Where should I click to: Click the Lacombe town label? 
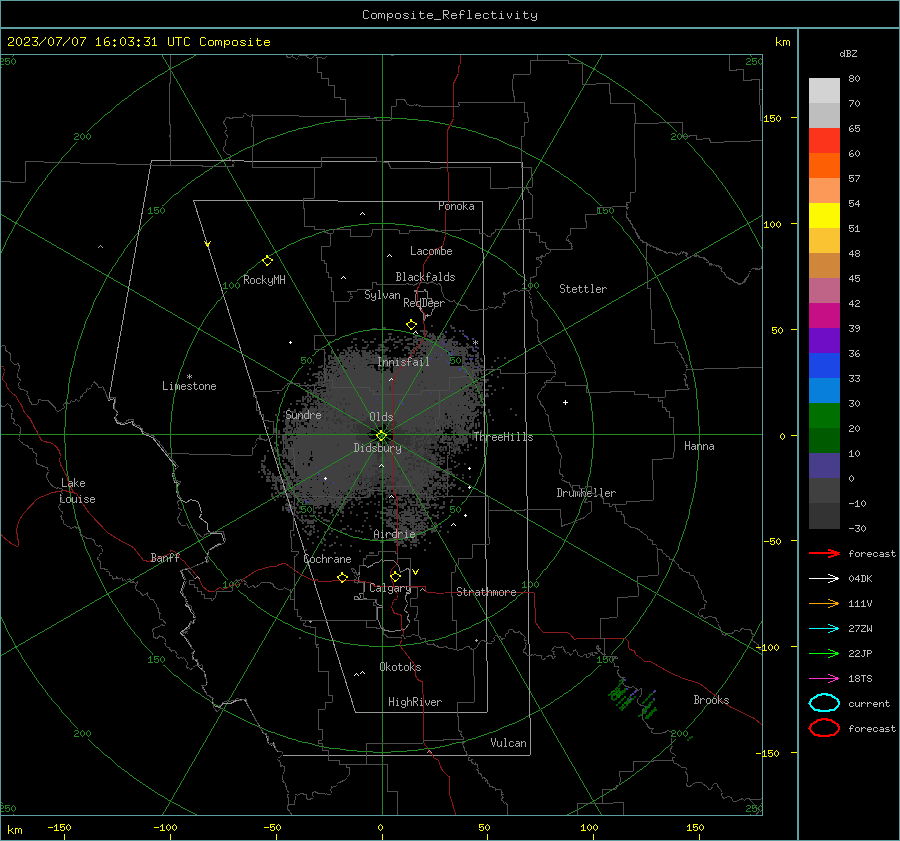pos(431,251)
